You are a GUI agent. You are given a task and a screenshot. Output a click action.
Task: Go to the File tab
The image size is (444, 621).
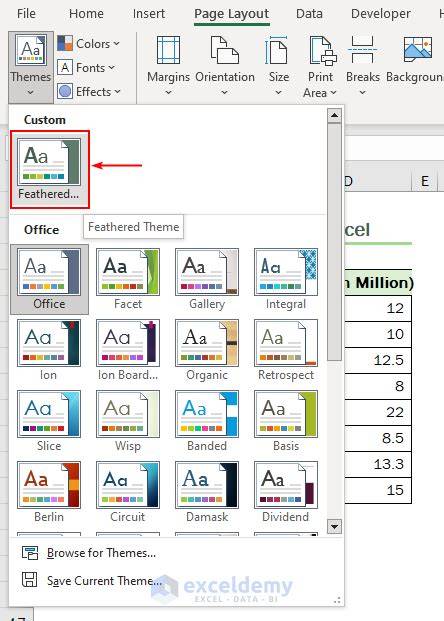point(26,14)
